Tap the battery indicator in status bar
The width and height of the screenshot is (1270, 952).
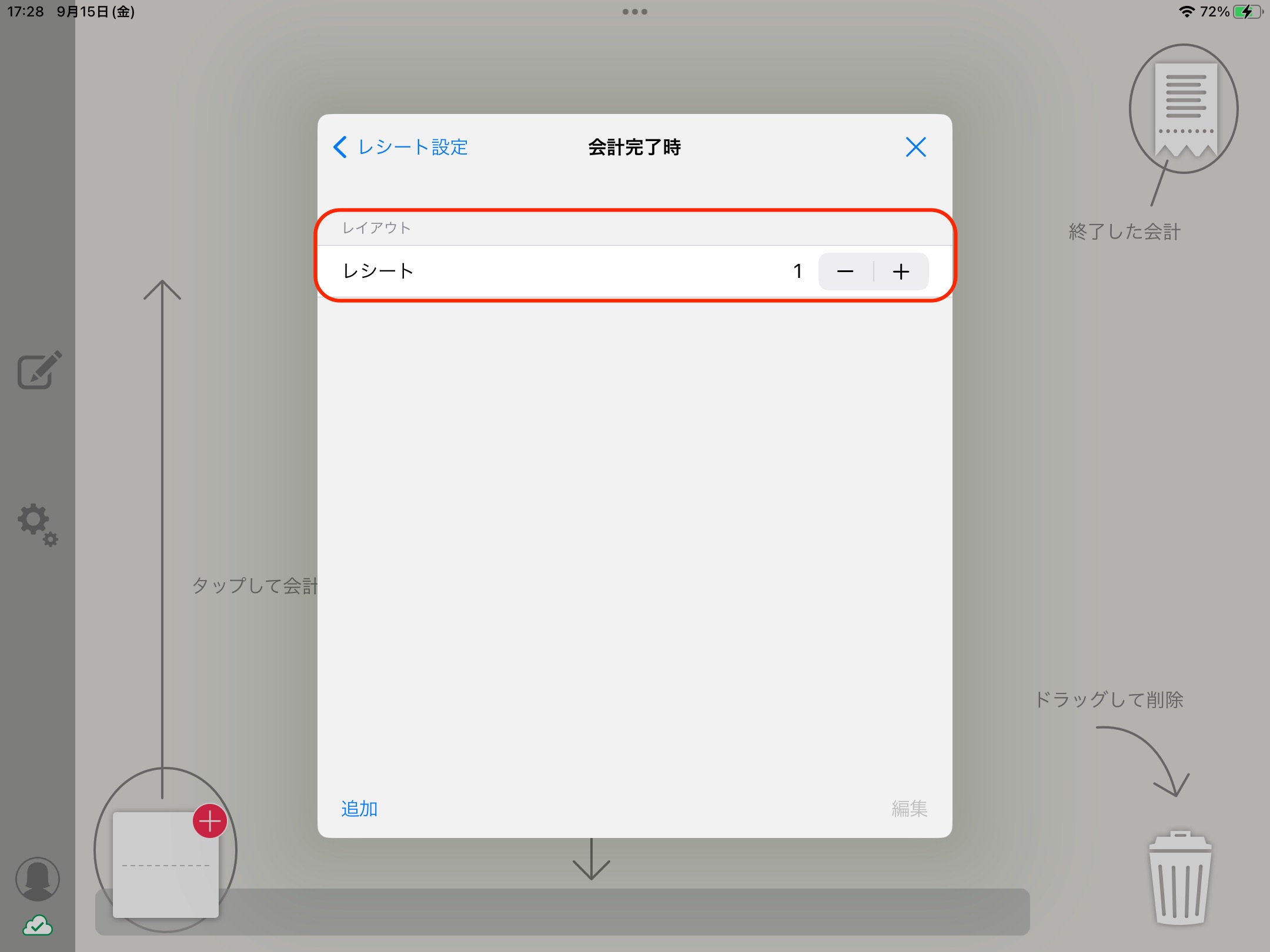(x=1248, y=12)
